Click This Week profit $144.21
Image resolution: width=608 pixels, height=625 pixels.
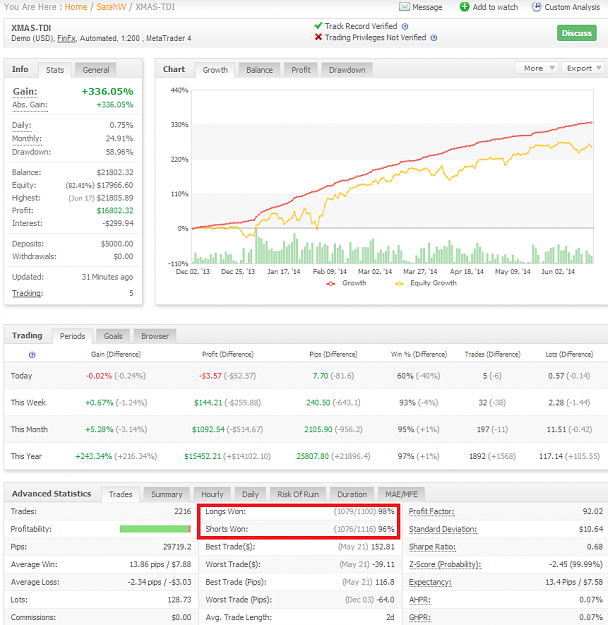[x=208, y=403]
